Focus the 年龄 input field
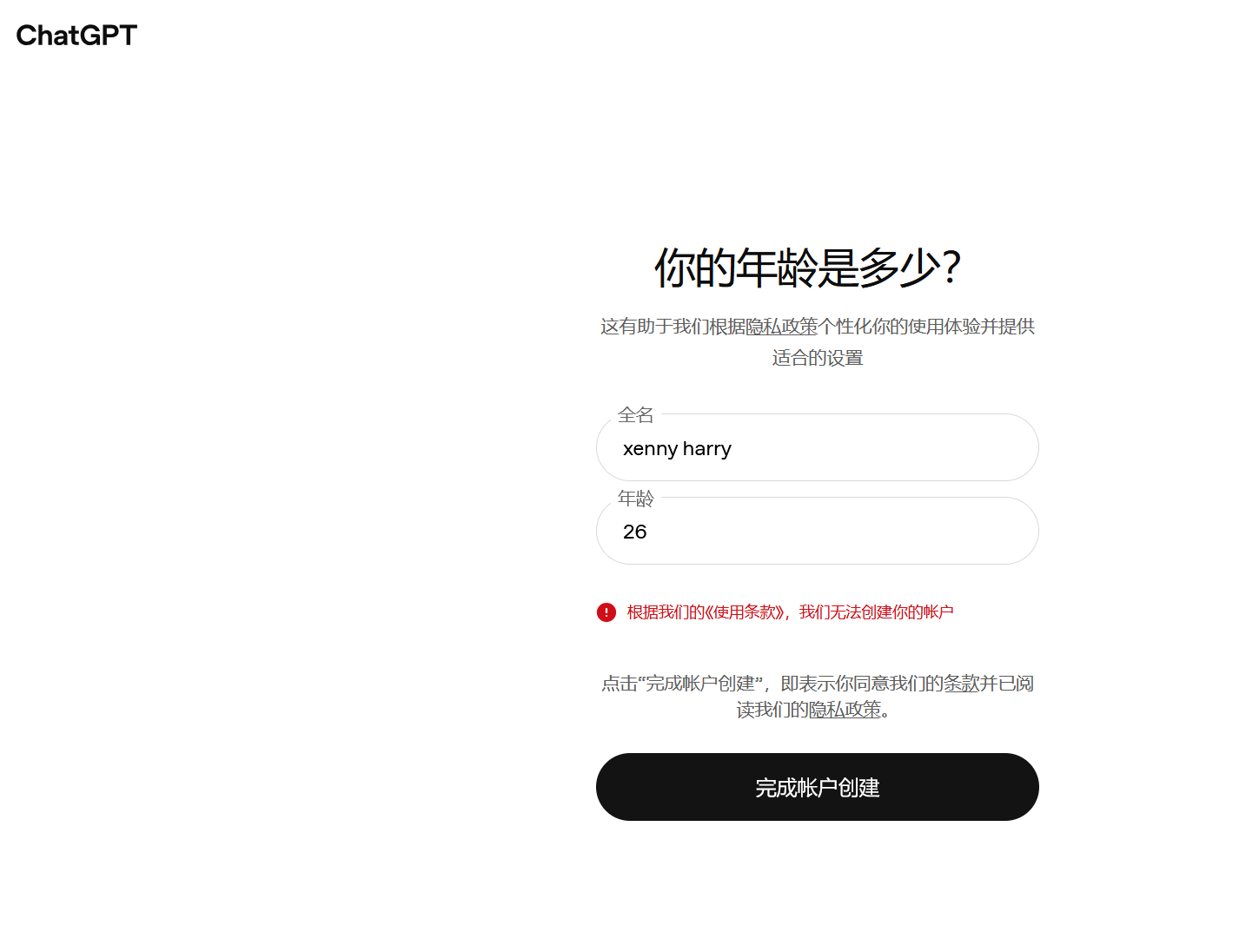 pyautogui.click(x=818, y=531)
